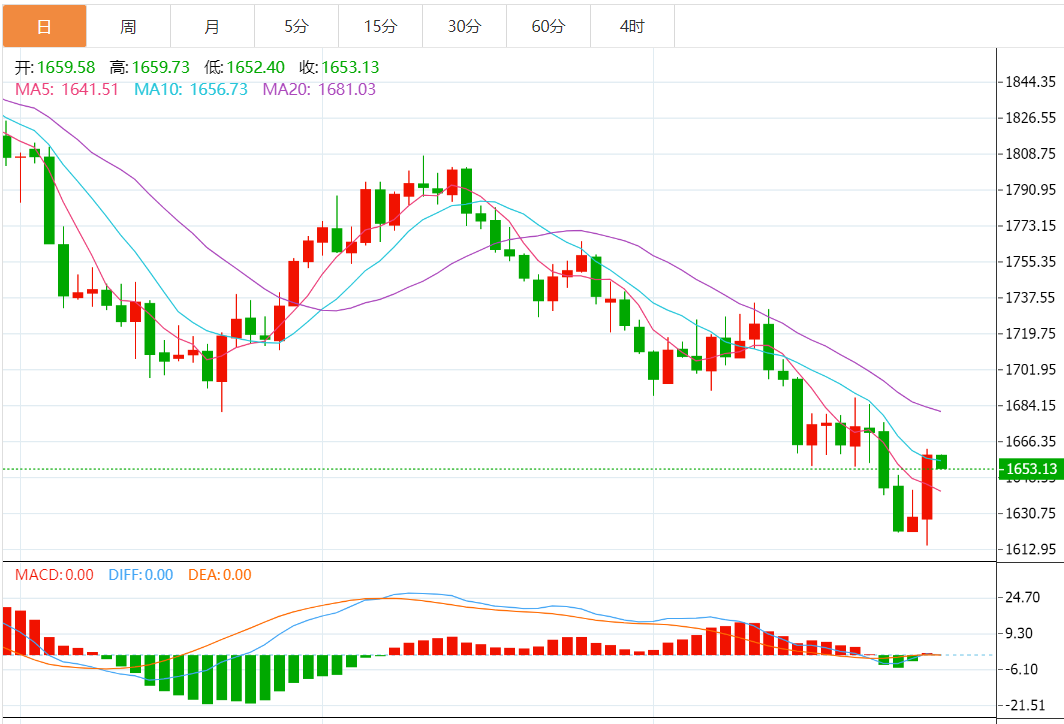Click the MACD:0.00 label
Screen dimensions: 1064x724
point(54,575)
